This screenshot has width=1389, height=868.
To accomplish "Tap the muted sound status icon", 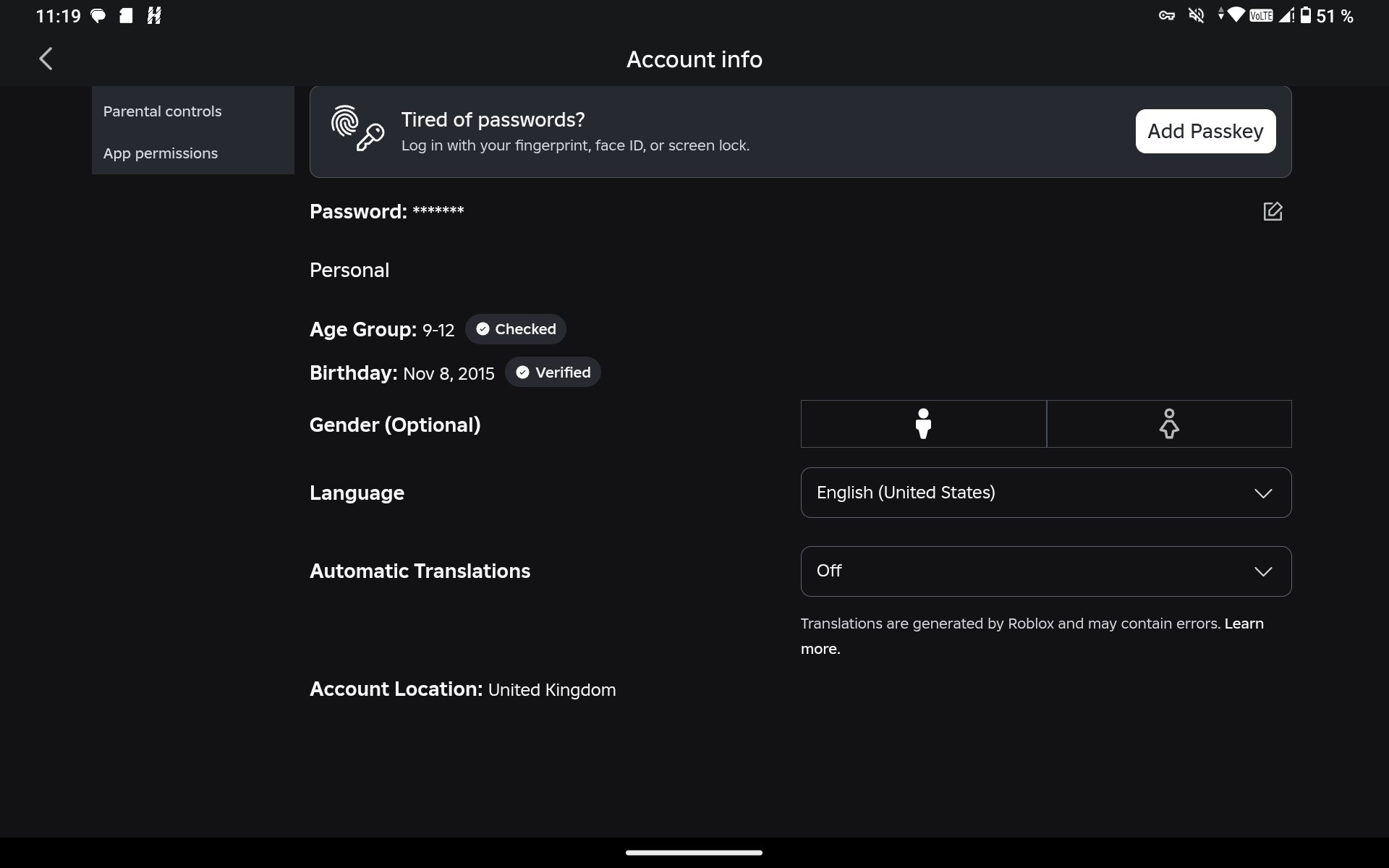I will tap(1197, 15).
